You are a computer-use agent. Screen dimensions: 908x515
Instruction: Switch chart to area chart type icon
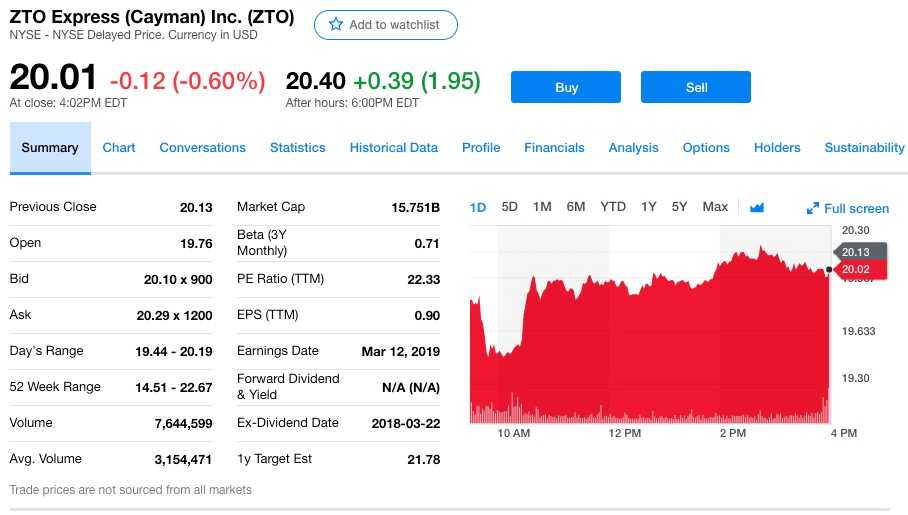click(757, 208)
